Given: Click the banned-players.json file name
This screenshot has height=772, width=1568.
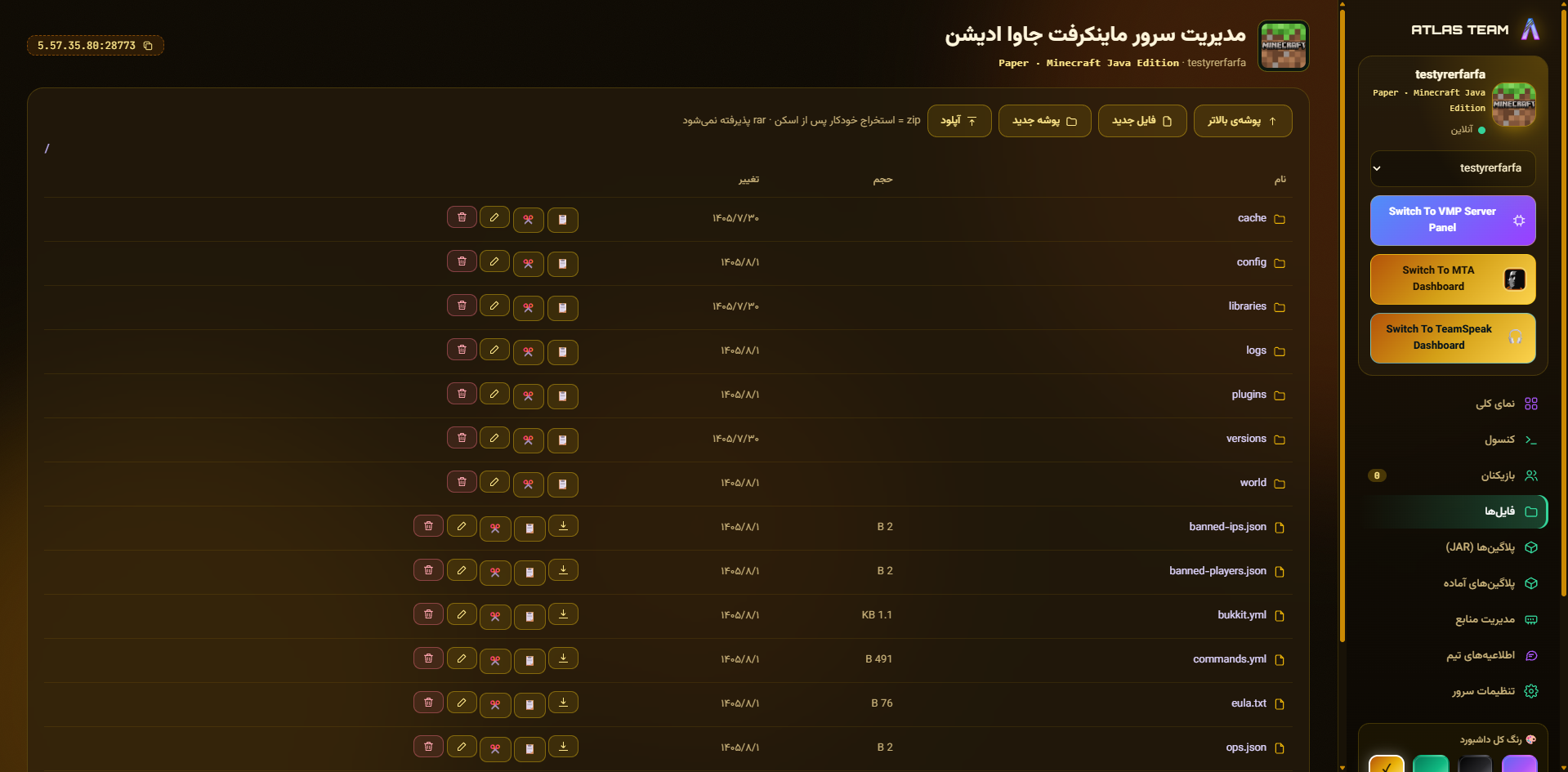Looking at the screenshot, I should click(1217, 571).
